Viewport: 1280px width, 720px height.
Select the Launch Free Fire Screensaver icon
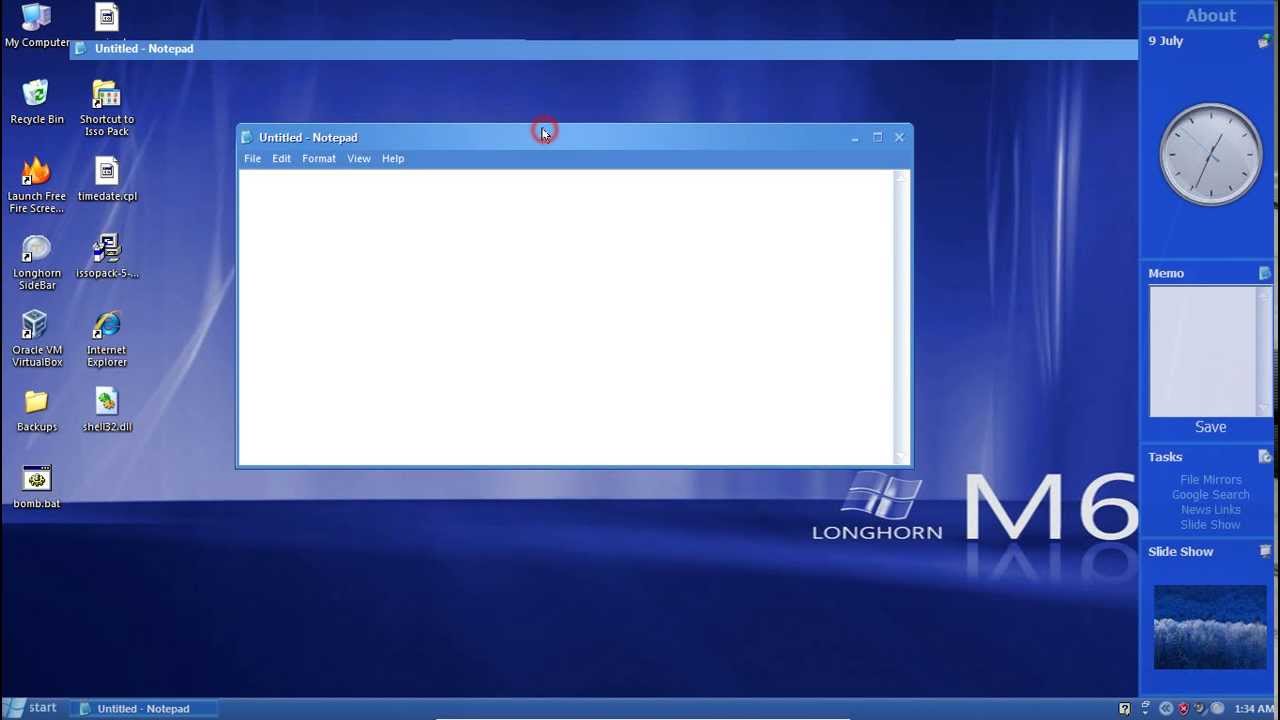click(x=36, y=185)
